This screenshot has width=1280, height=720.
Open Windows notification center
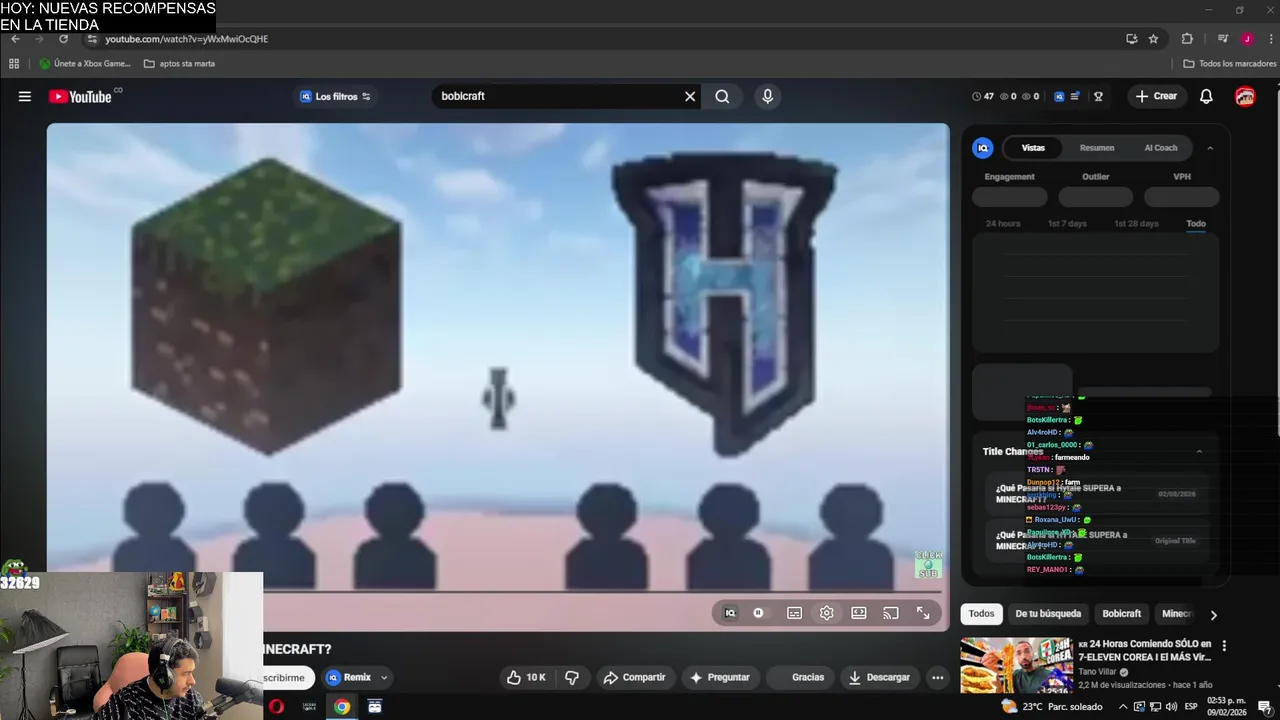click(x=1265, y=707)
